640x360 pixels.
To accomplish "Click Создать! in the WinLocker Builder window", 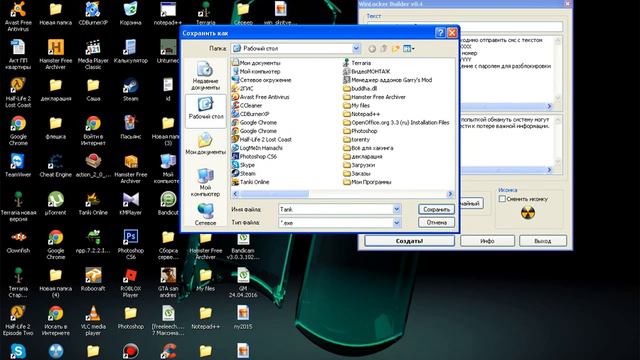I will (x=409, y=241).
